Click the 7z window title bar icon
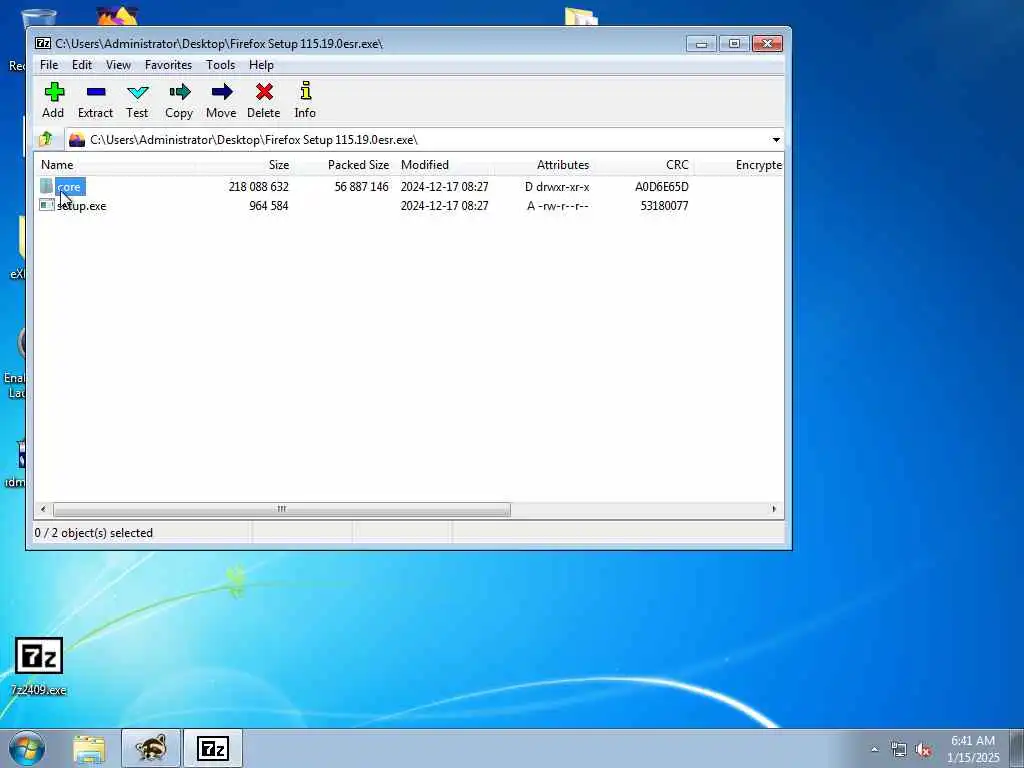This screenshot has width=1024, height=768. [x=43, y=44]
